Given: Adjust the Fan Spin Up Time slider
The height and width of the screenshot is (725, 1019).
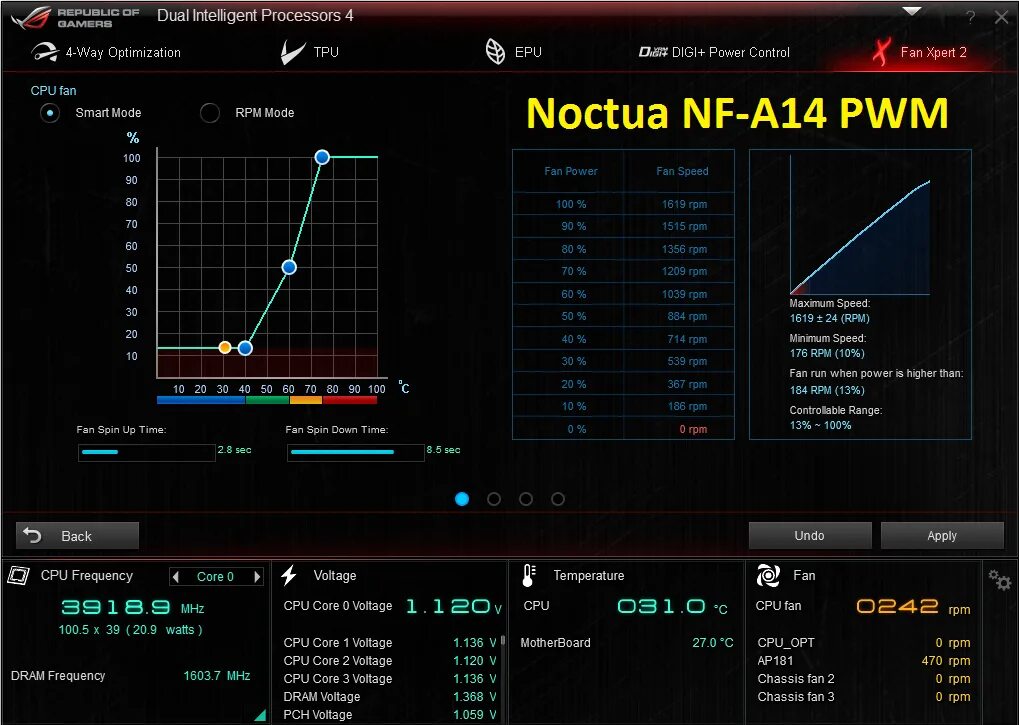Looking at the screenshot, I should pos(146,452).
